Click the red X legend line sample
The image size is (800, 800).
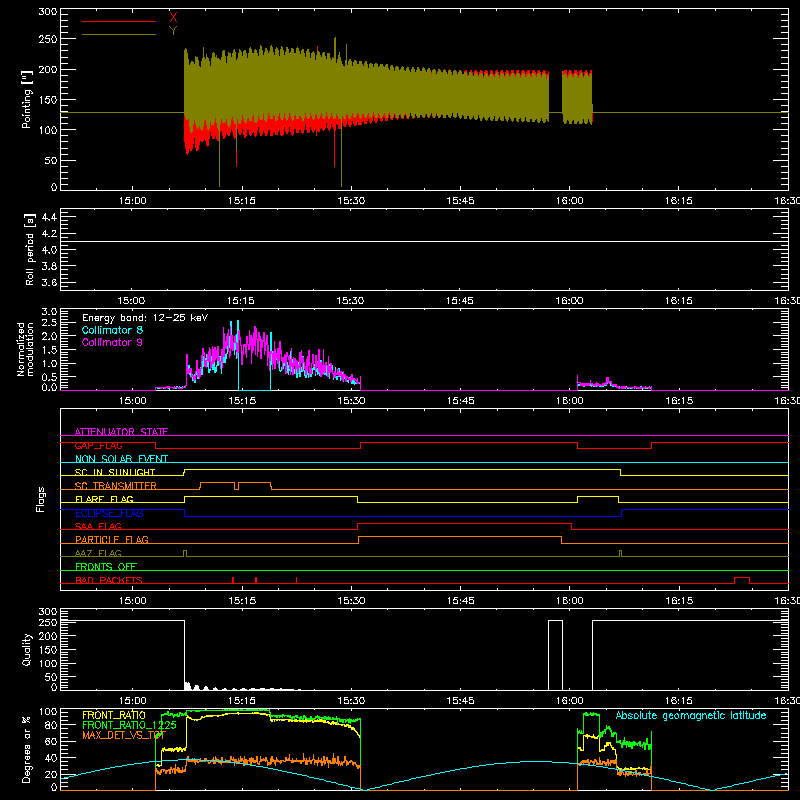pyautogui.click(x=119, y=21)
